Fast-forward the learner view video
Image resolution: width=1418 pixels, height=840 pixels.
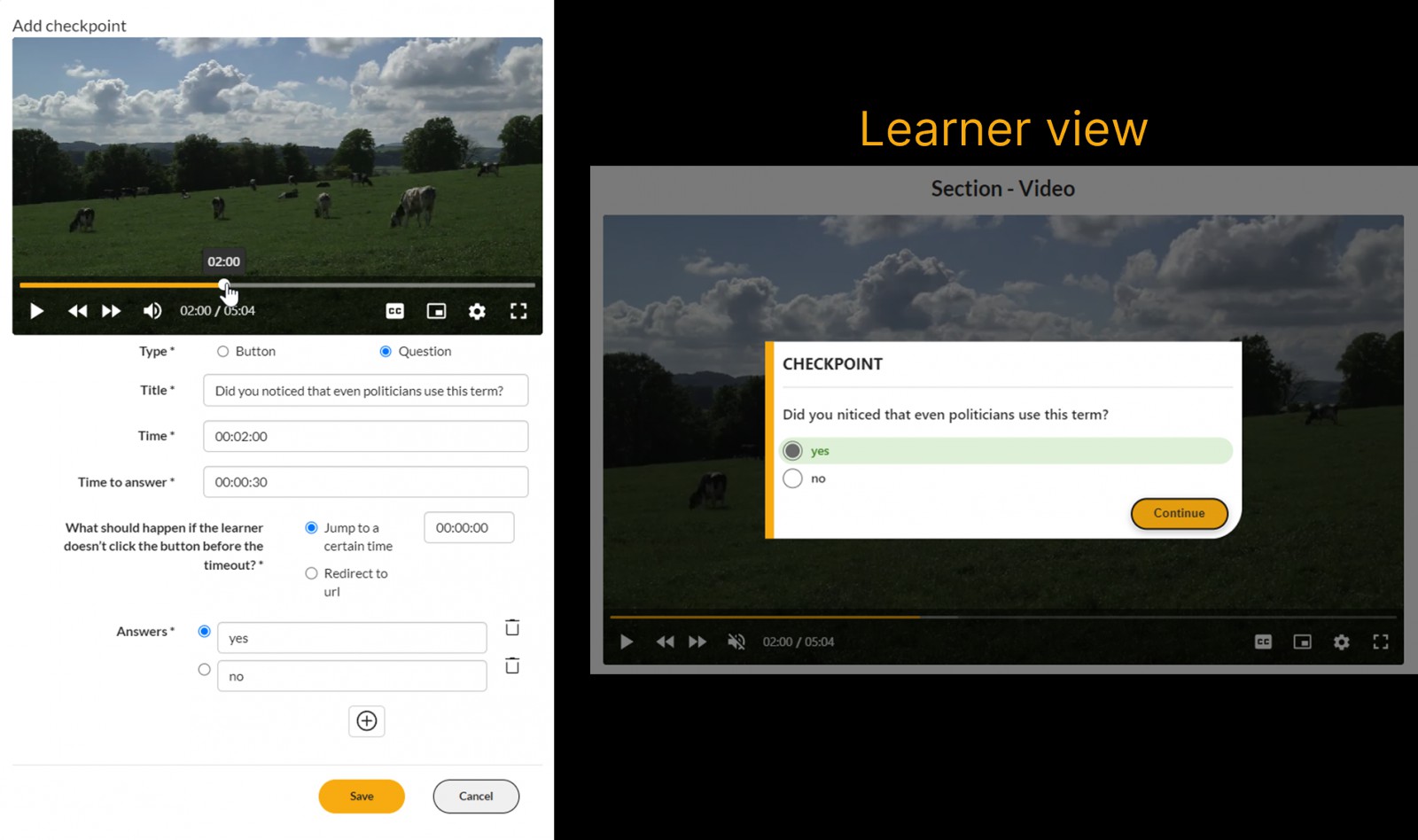(x=697, y=642)
